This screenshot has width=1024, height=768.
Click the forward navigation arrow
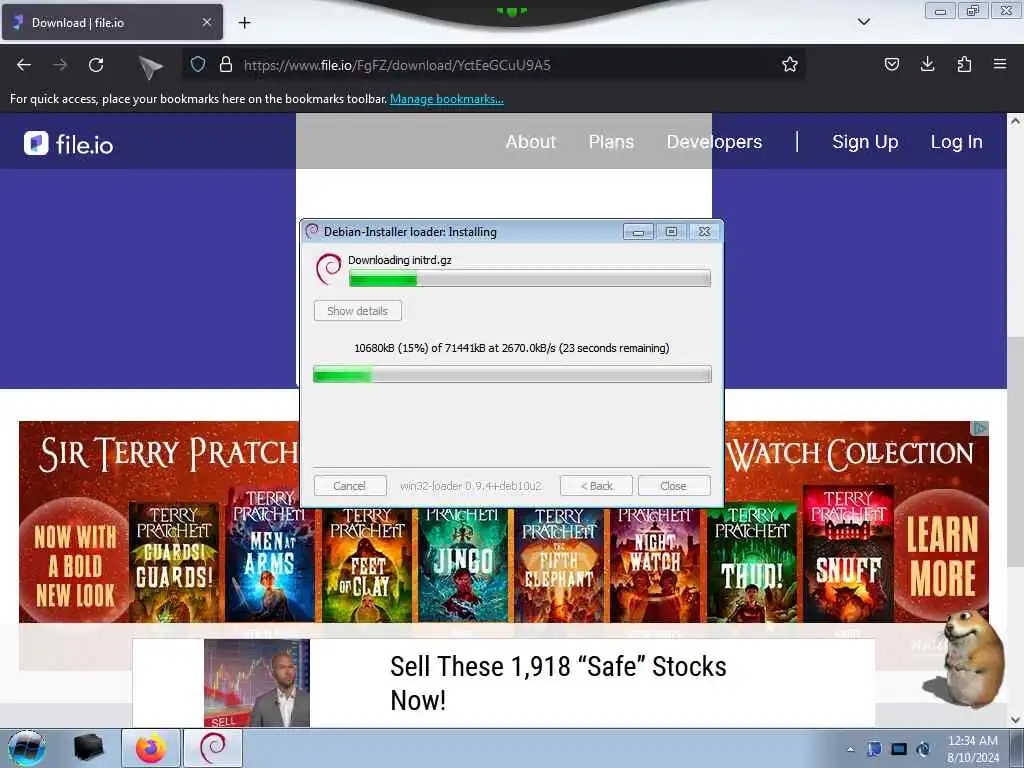click(x=60, y=65)
